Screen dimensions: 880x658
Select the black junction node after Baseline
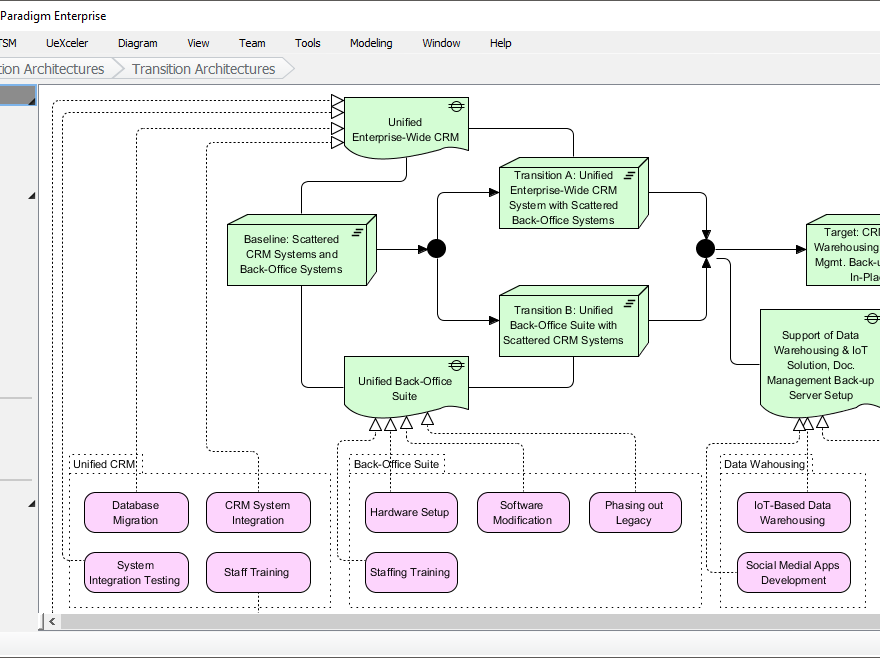pyautogui.click(x=436, y=248)
